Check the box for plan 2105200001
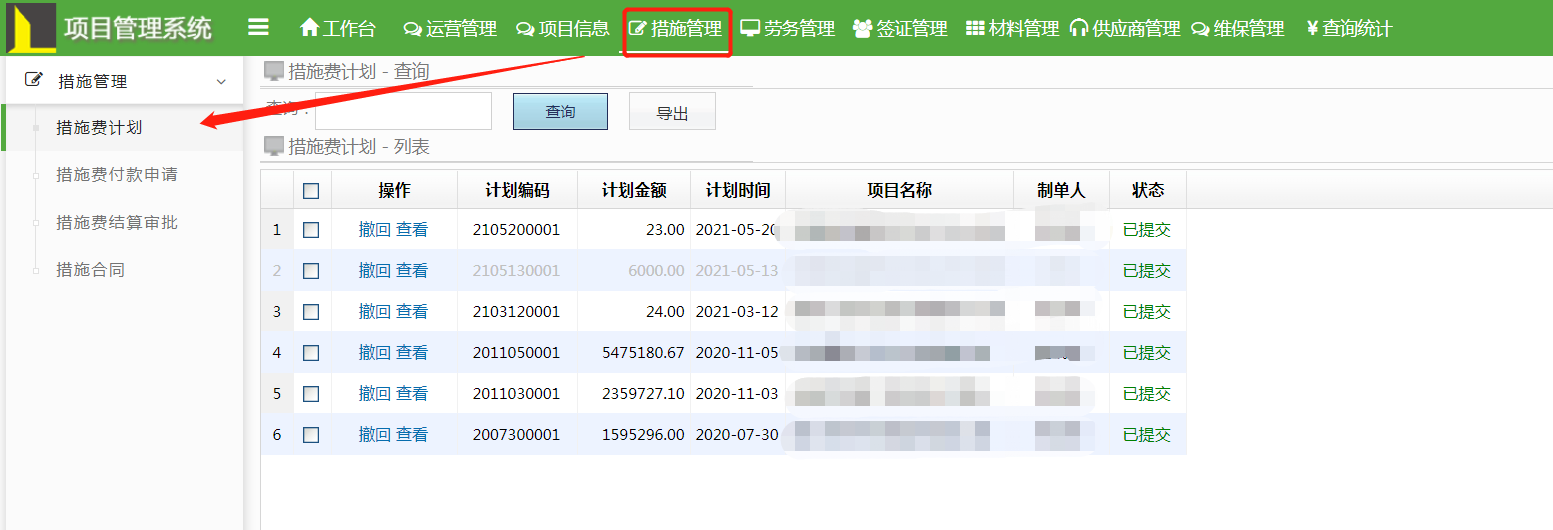 coord(311,230)
